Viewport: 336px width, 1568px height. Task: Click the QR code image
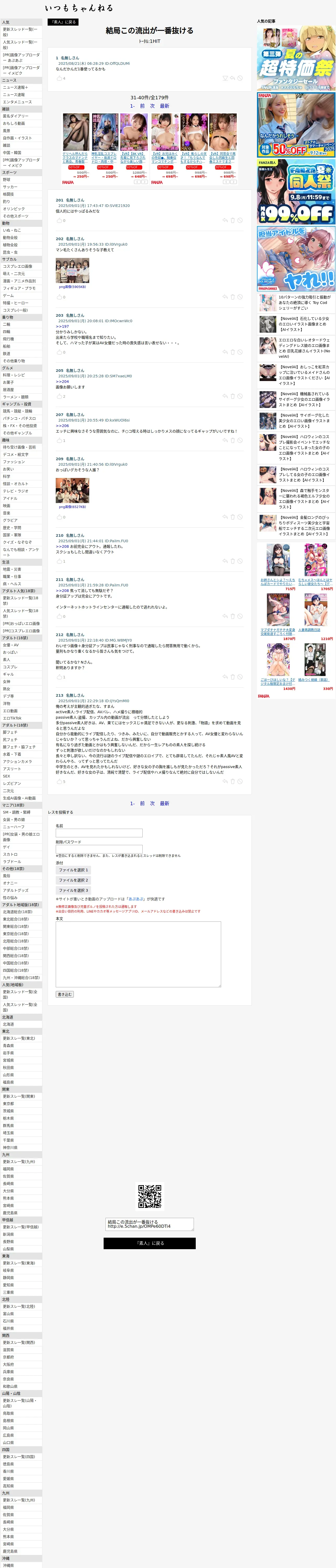point(149,1197)
